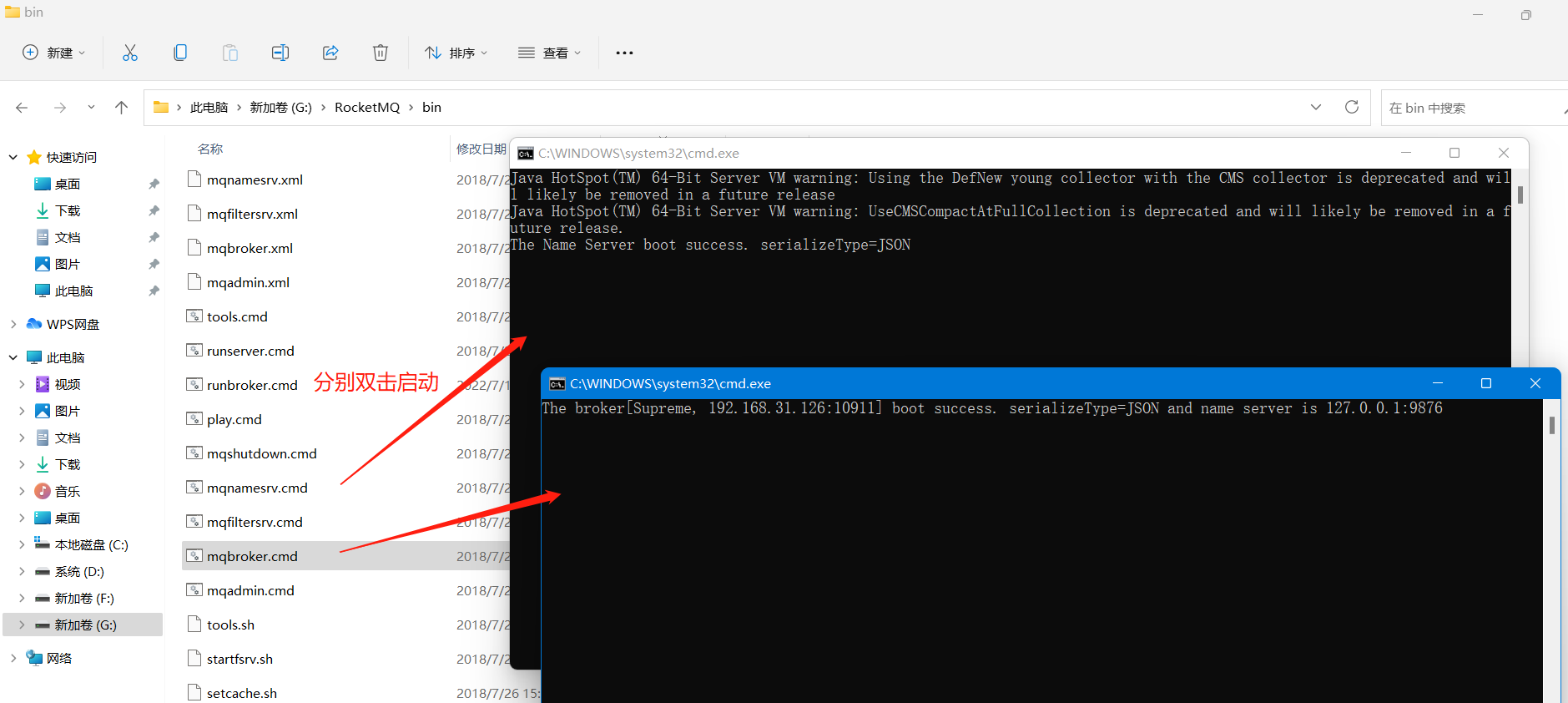Open recent locations chevron
The image size is (1568, 703).
91,107
